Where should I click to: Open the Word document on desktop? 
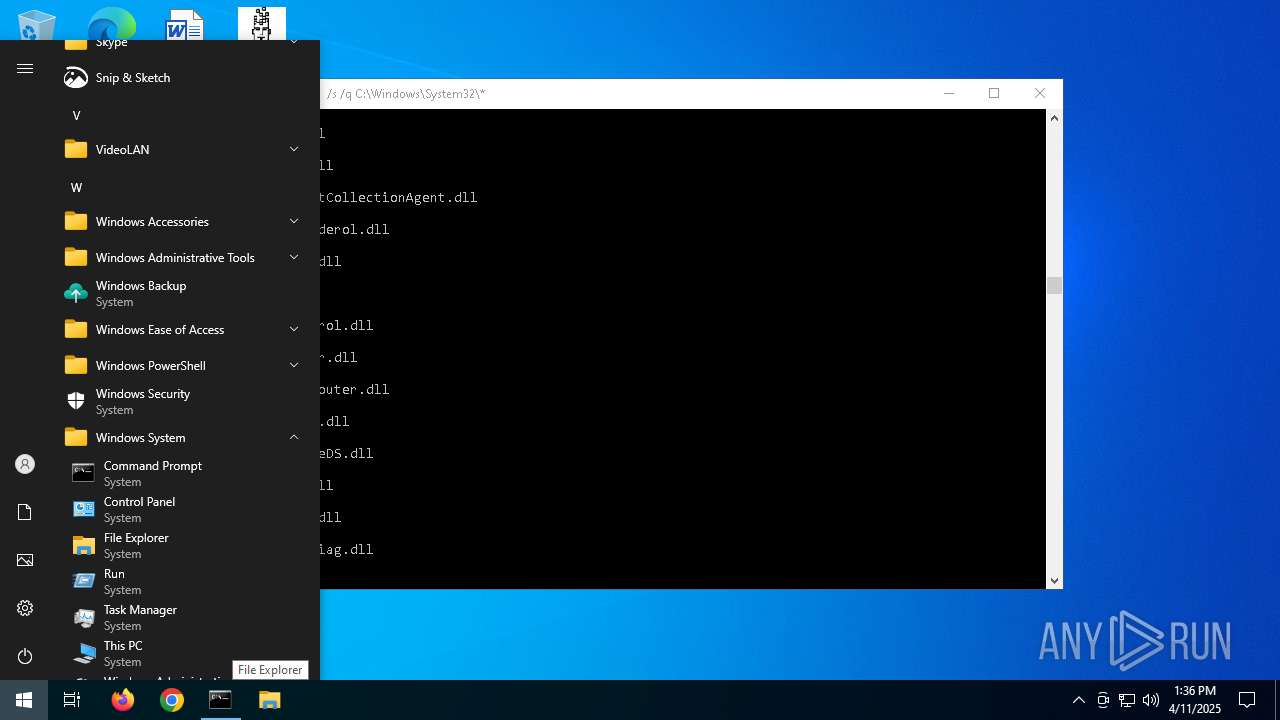(x=185, y=25)
